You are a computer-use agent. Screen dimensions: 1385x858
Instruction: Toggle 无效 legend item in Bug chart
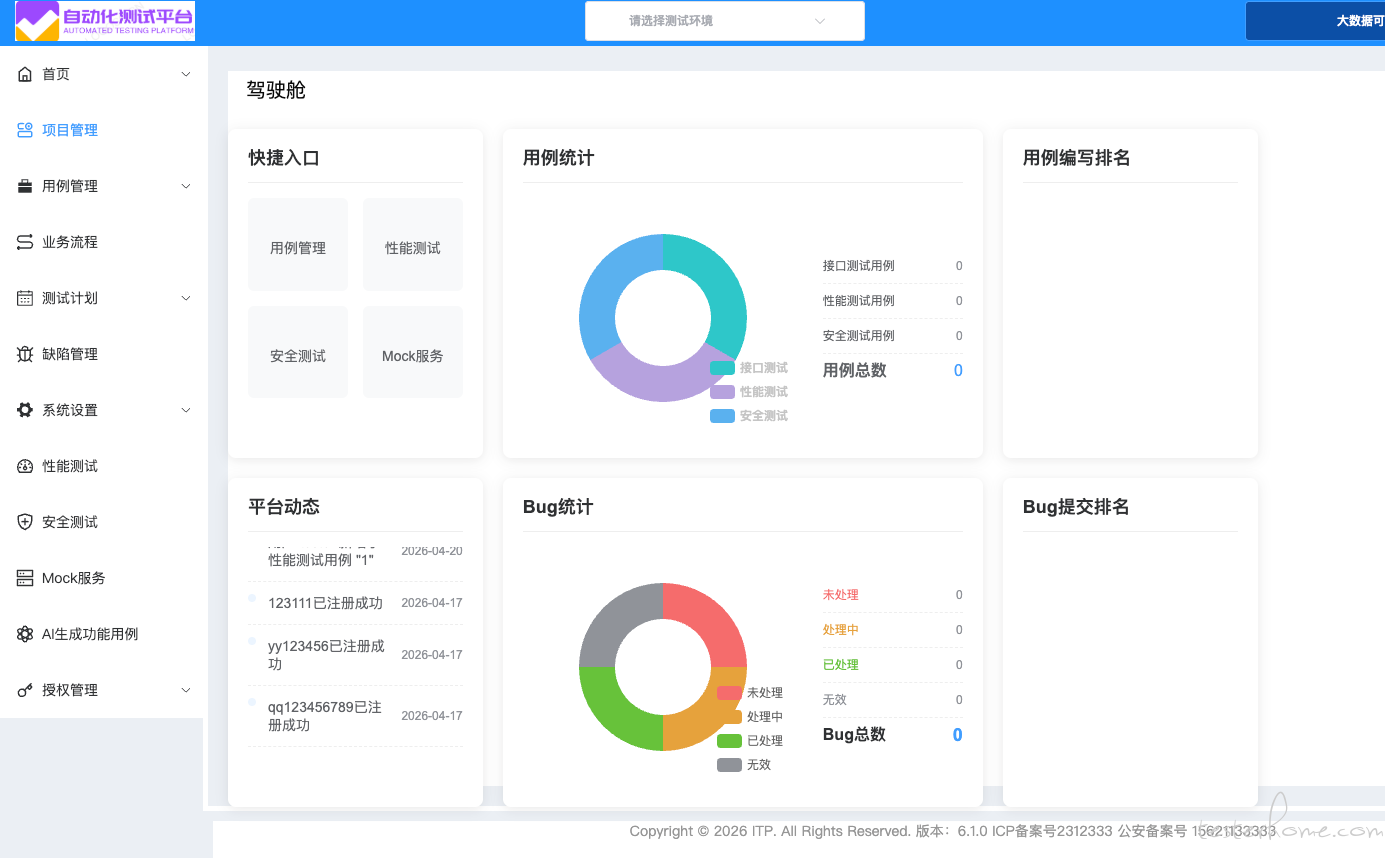click(745, 765)
